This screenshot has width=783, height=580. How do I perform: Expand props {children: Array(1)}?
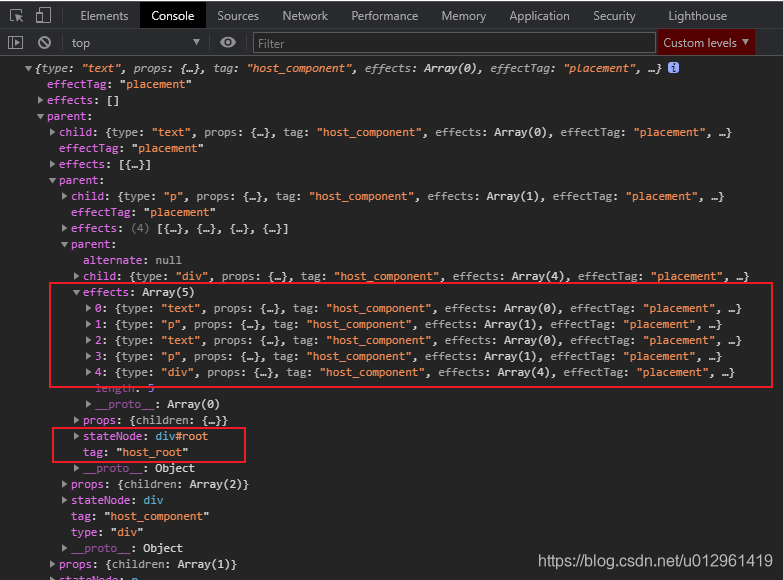pos(52,564)
